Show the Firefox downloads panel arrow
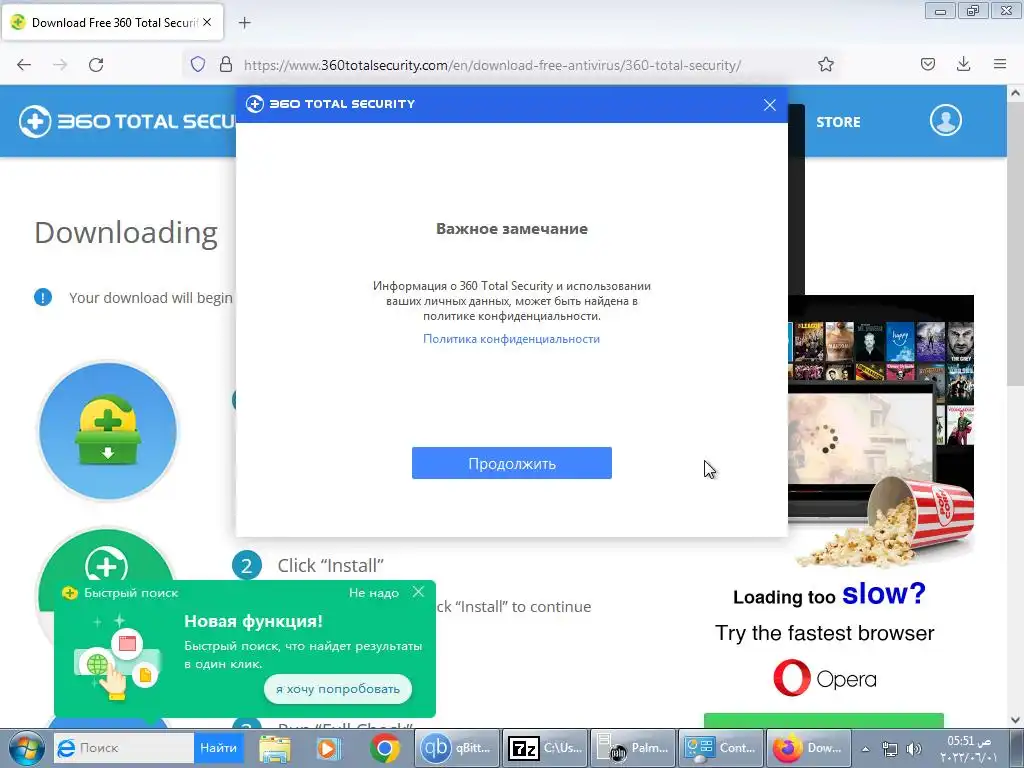Image resolution: width=1024 pixels, height=768 pixels. [x=963, y=64]
